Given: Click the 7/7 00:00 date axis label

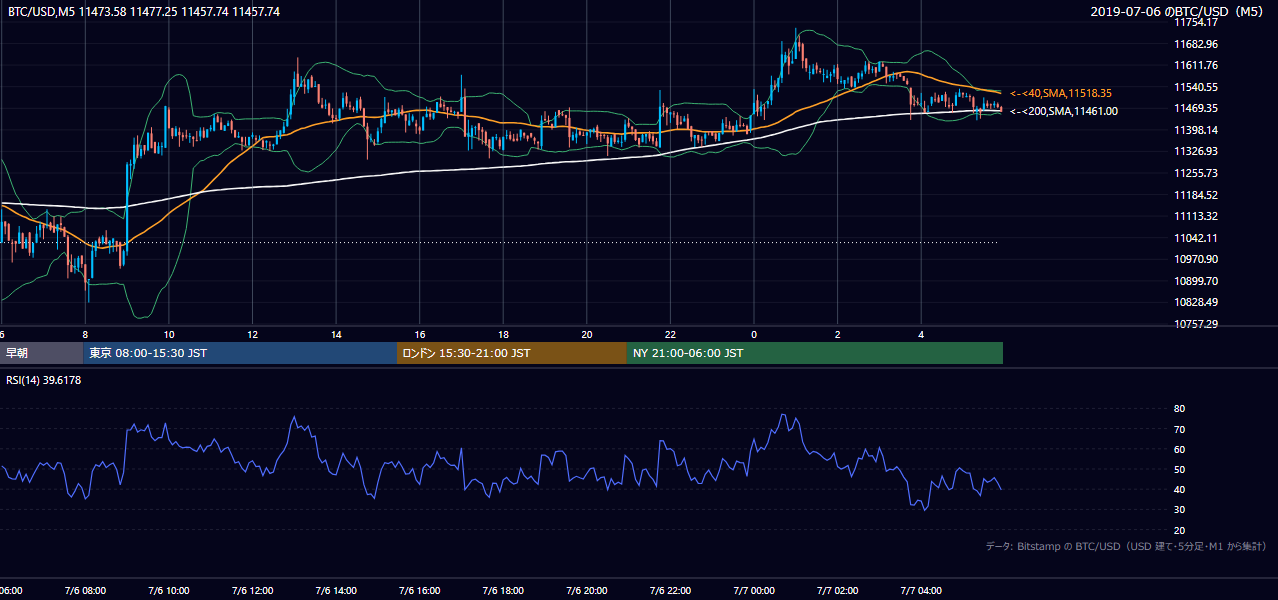Looking at the screenshot, I should [x=754, y=590].
